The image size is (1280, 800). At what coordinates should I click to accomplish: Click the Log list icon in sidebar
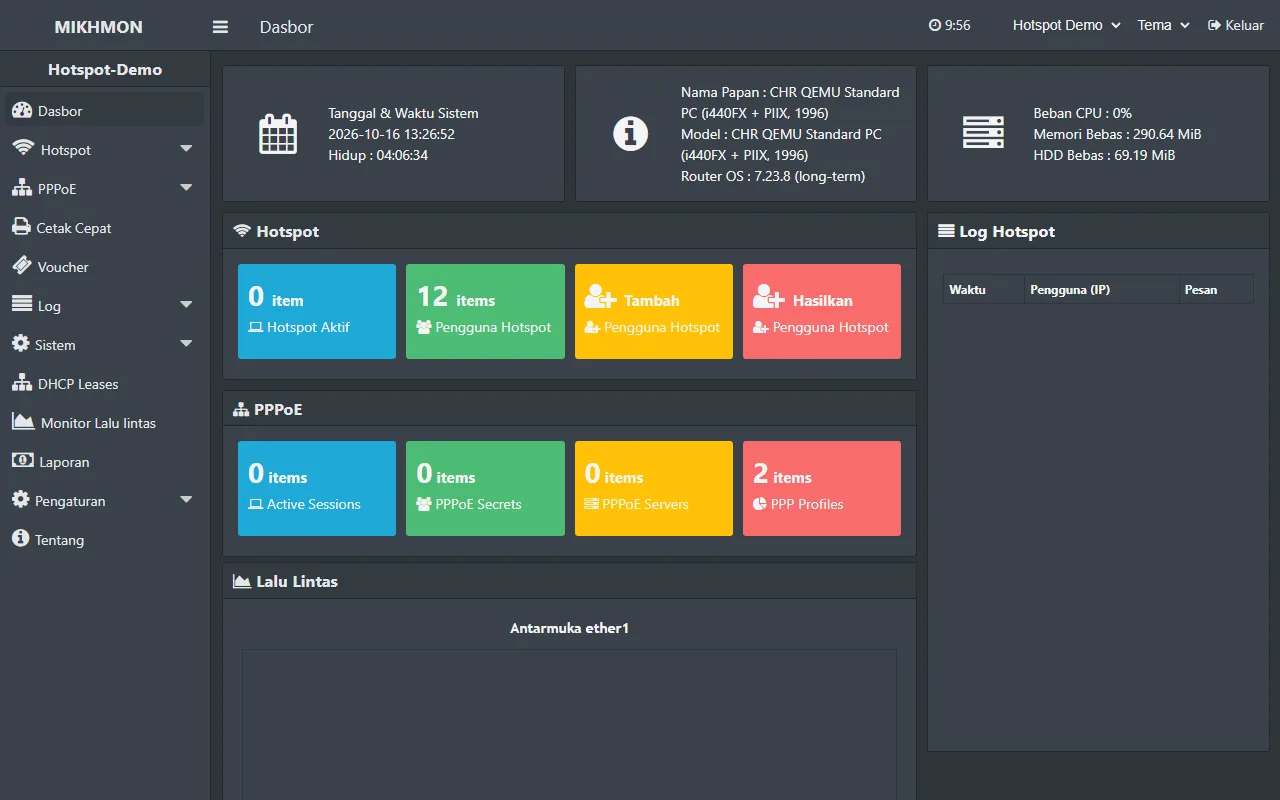(22, 305)
